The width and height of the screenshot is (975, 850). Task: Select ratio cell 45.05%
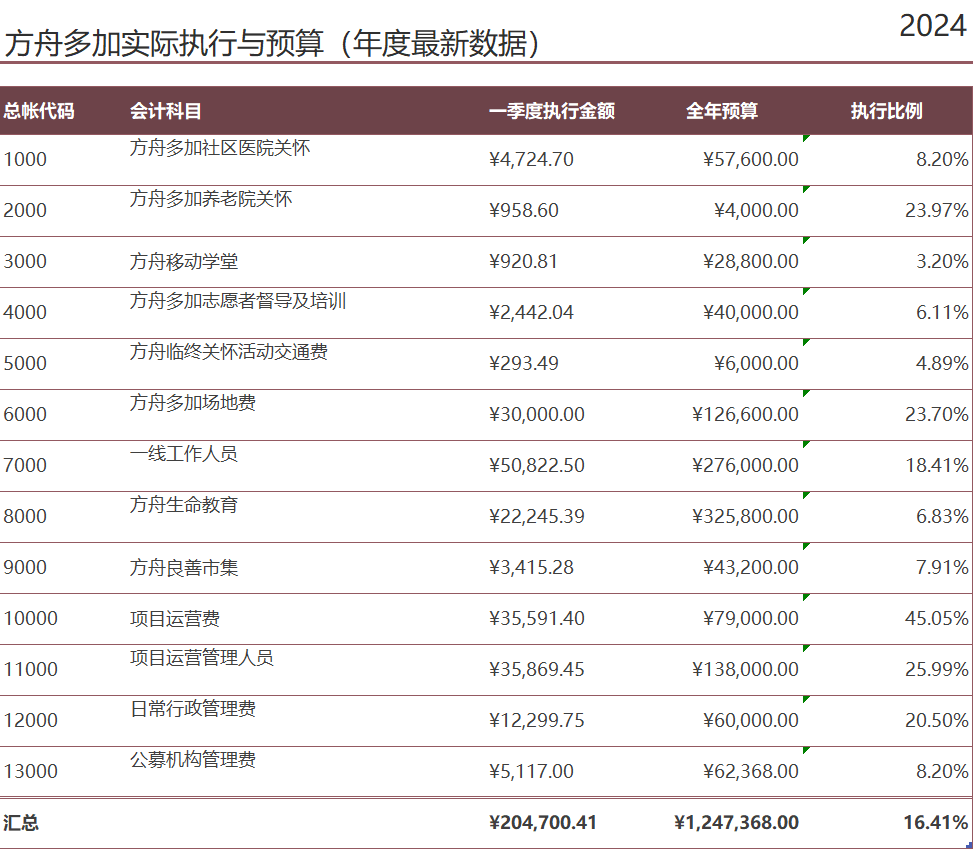936,618
